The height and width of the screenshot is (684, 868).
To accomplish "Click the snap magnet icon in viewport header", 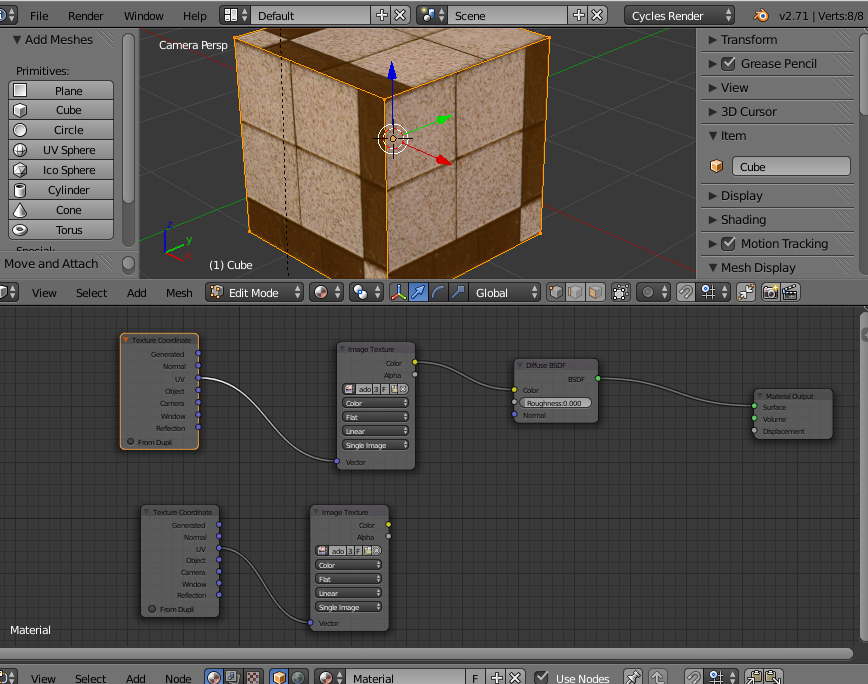I will tap(686, 293).
